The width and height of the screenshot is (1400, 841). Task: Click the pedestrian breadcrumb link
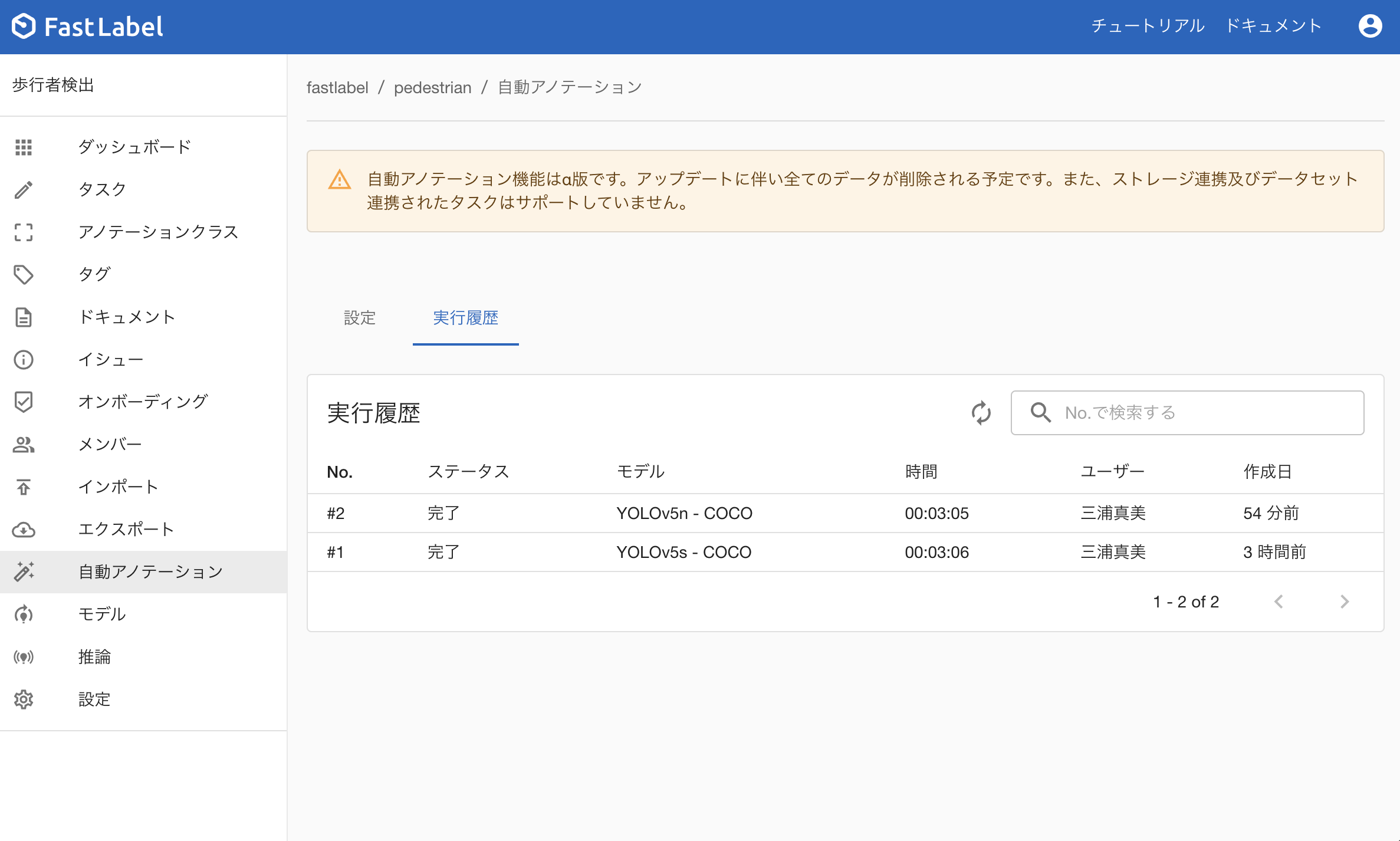pyautogui.click(x=432, y=87)
